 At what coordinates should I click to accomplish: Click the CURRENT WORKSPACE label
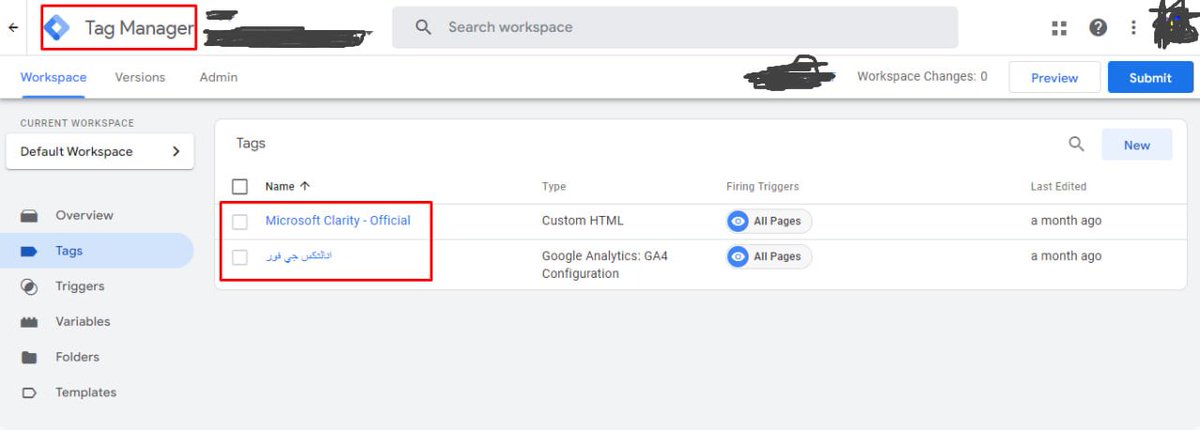pos(77,123)
